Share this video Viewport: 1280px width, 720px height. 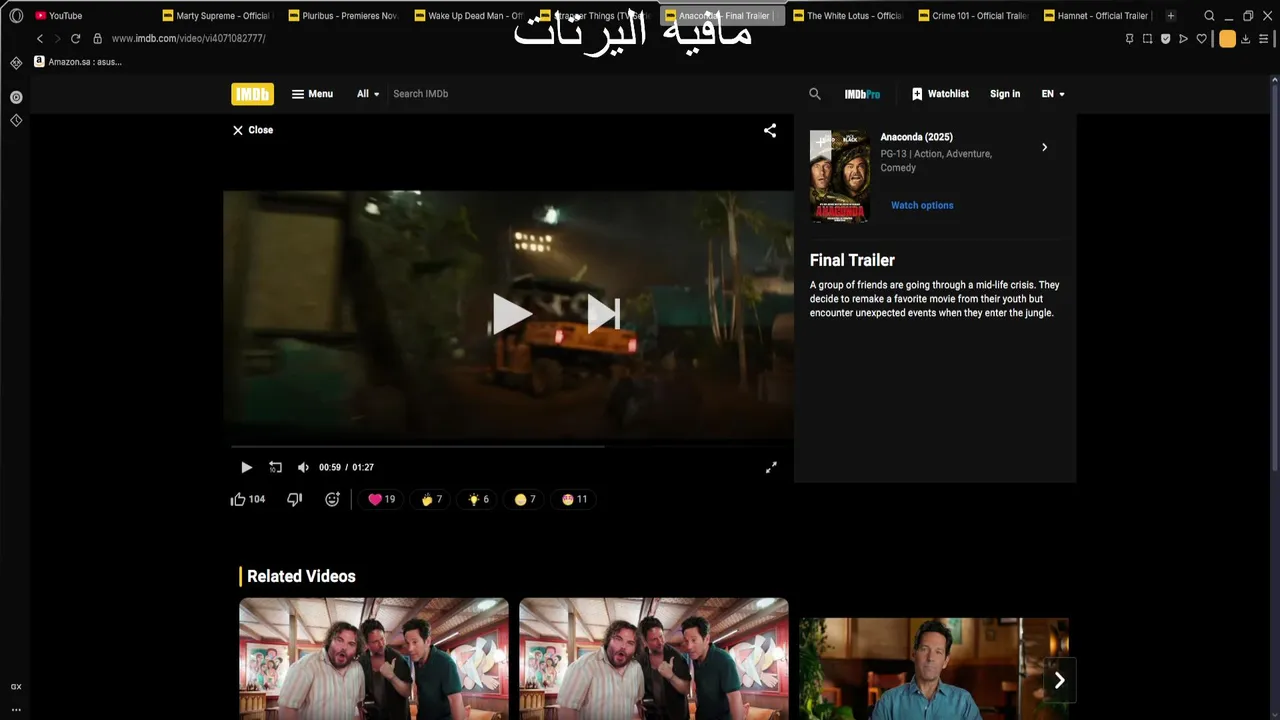tap(770, 130)
